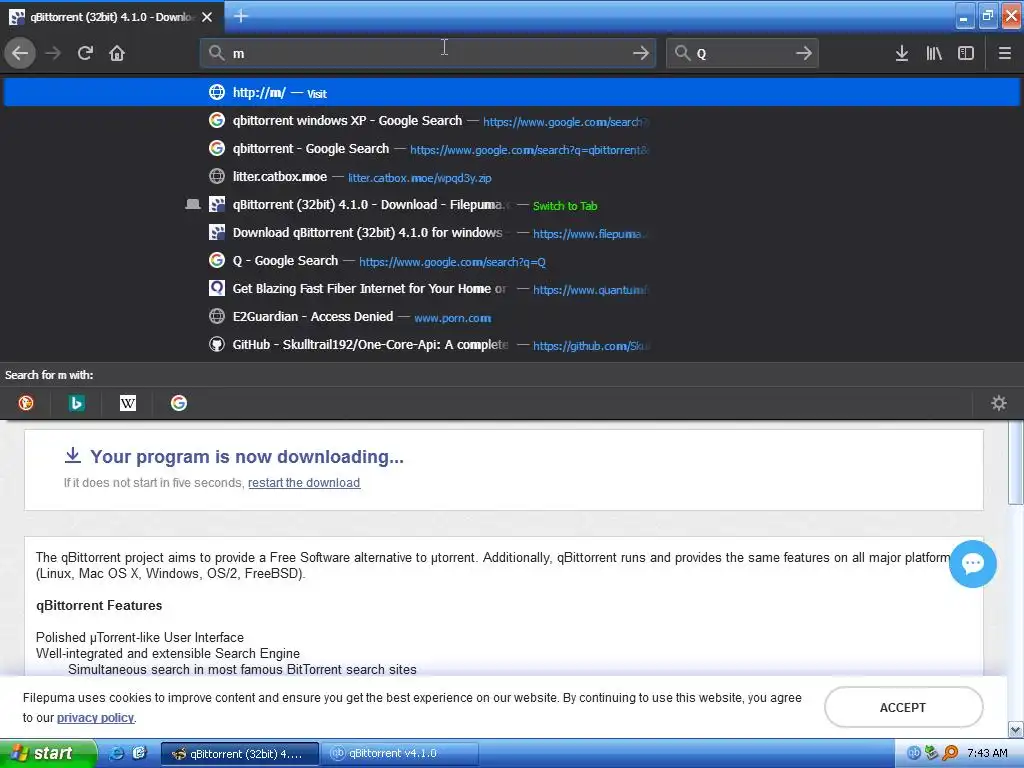Screen dimensions: 1024x768
Task: Open the blue chat bubble widget
Action: 972,564
